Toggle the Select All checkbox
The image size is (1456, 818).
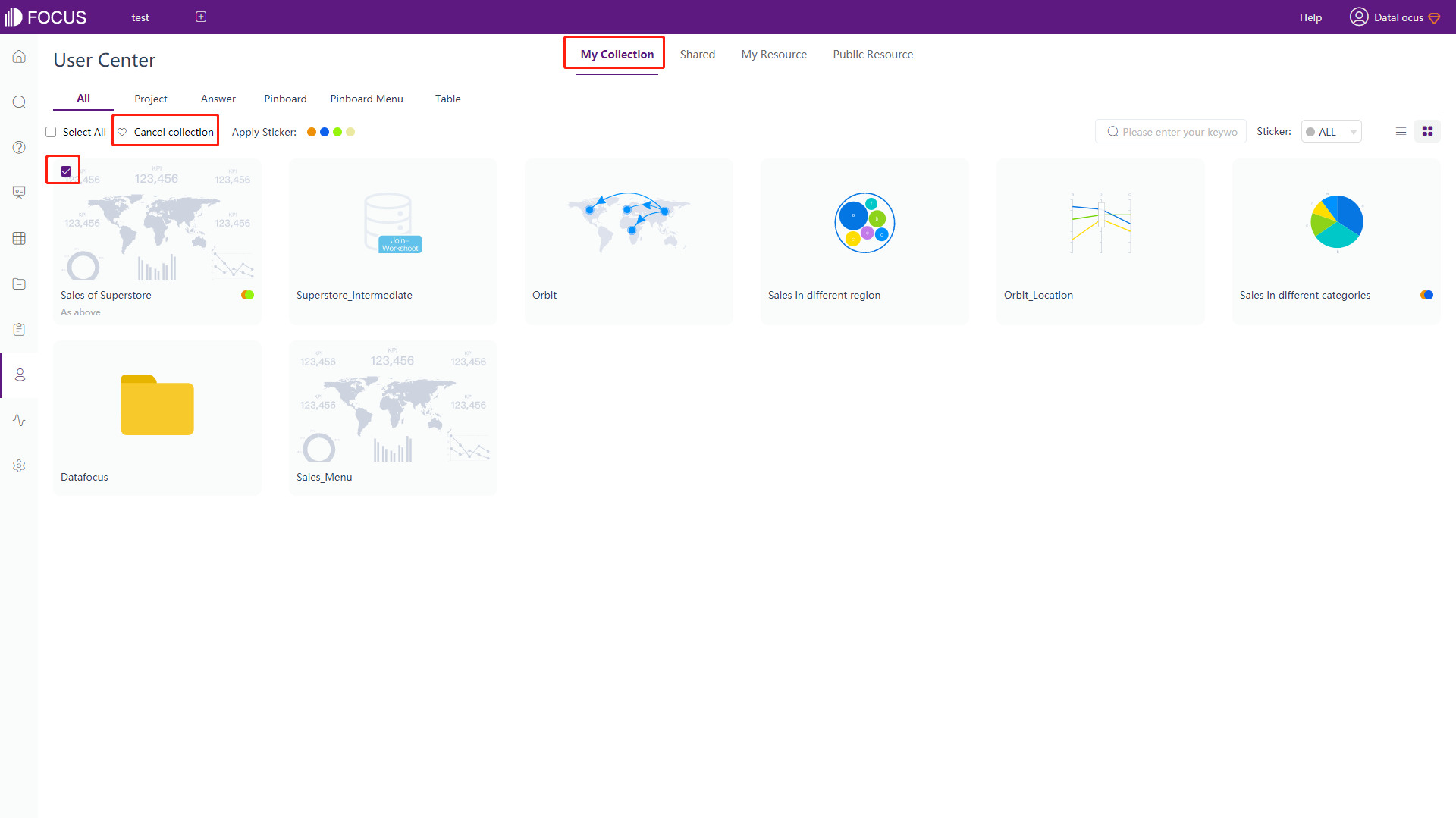[51, 132]
